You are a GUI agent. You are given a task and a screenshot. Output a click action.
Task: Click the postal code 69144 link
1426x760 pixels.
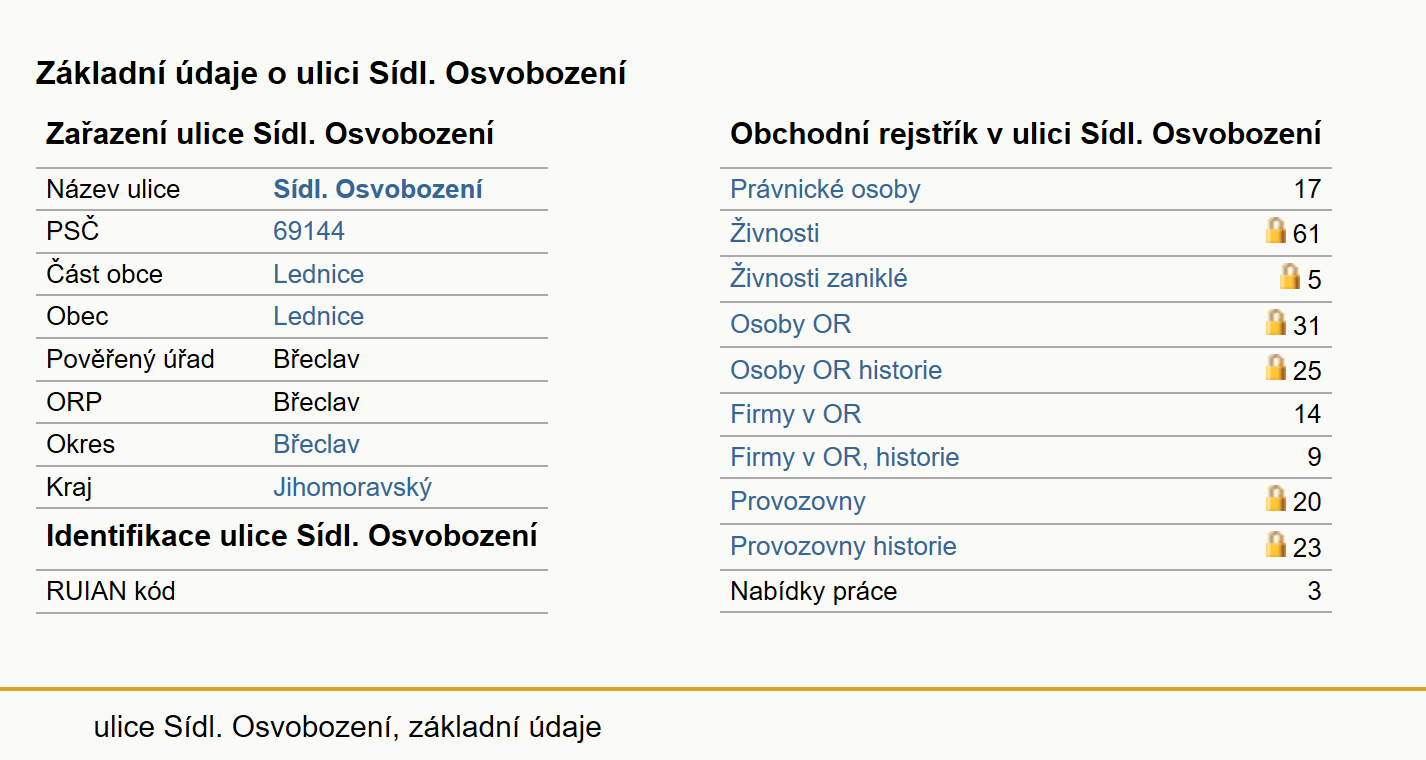pos(308,231)
